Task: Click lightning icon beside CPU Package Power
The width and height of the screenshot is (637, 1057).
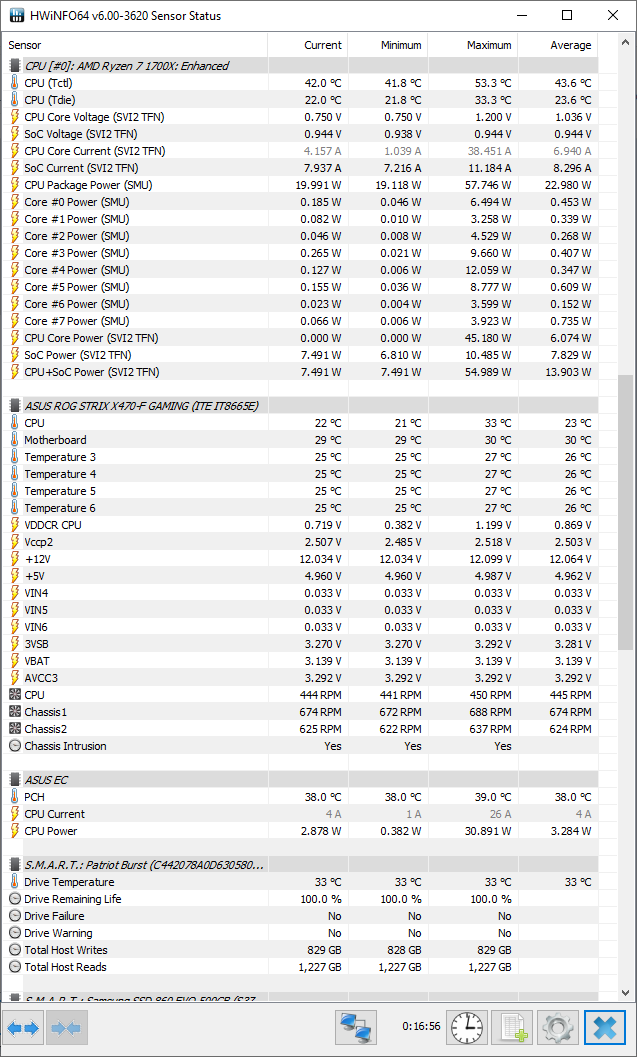Action: [14, 185]
